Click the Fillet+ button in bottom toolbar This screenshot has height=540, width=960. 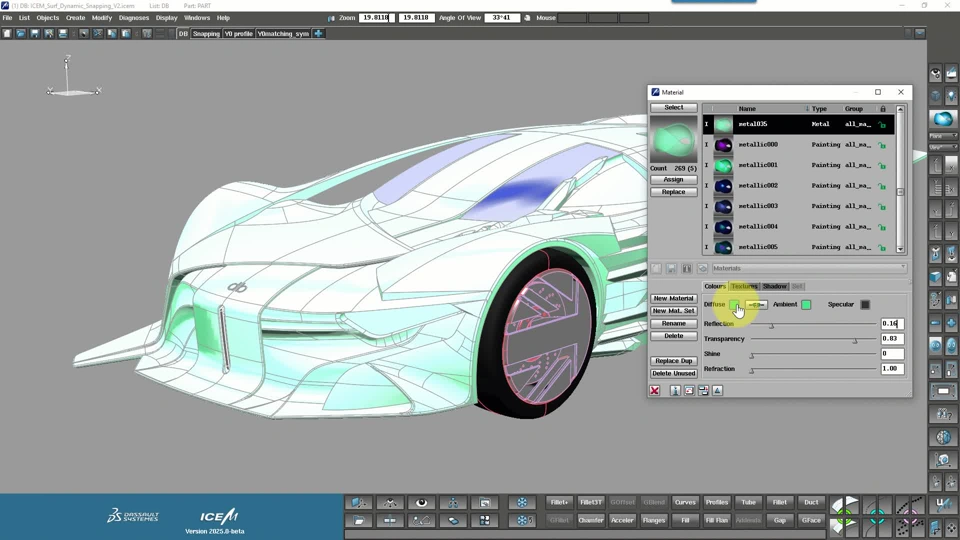coord(559,503)
